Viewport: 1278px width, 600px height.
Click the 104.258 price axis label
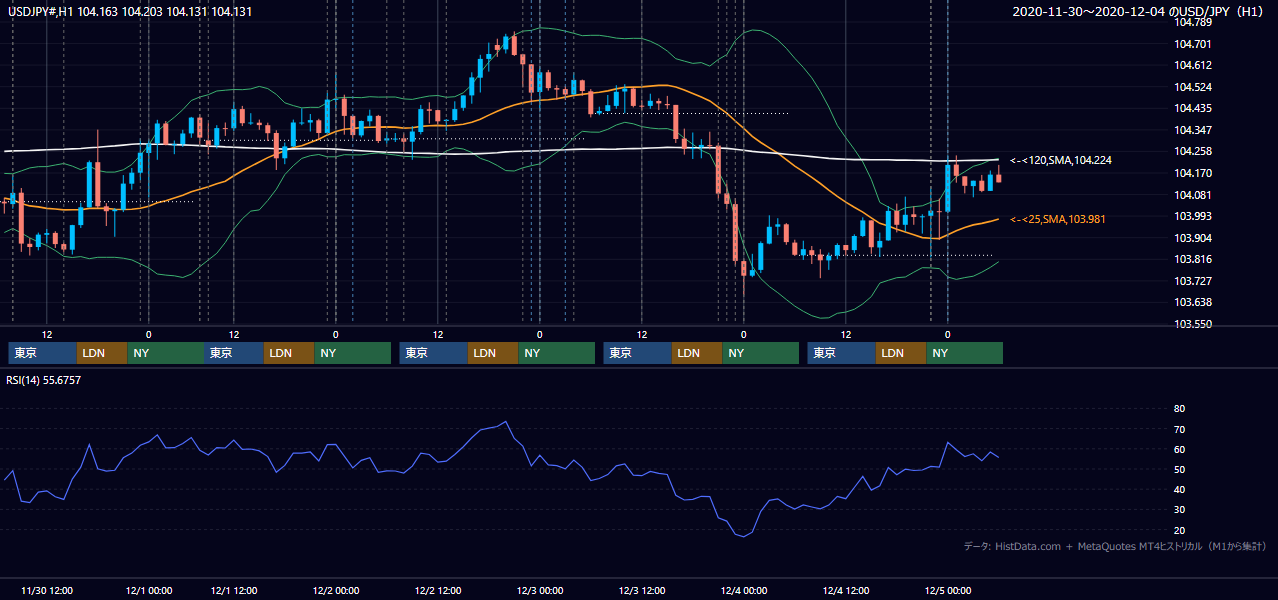point(1193,151)
